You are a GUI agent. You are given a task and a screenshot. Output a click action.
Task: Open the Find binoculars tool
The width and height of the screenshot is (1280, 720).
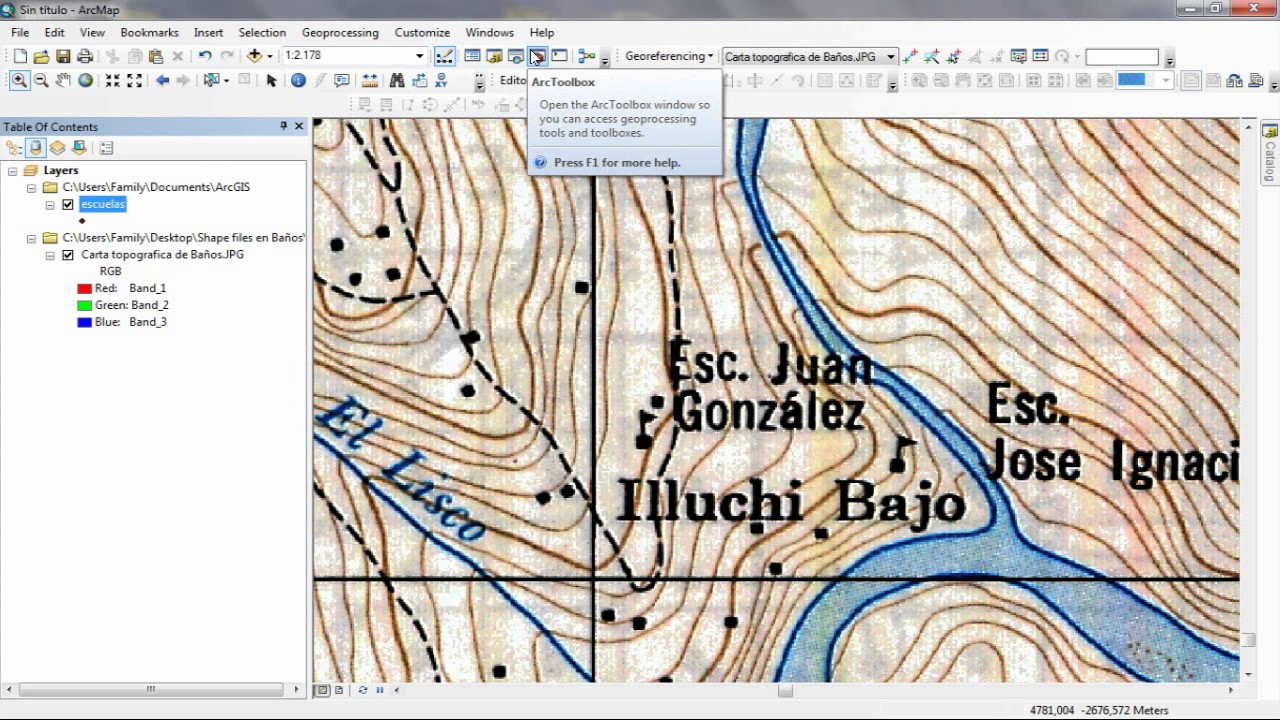397,80
